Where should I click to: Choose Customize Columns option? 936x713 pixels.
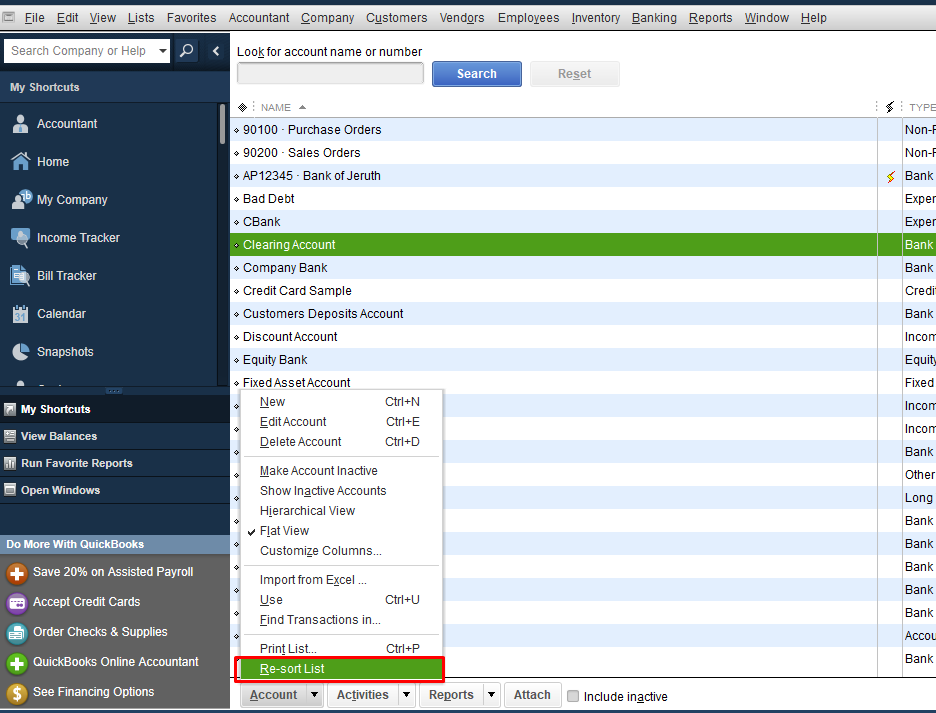(x=320, y=551)
